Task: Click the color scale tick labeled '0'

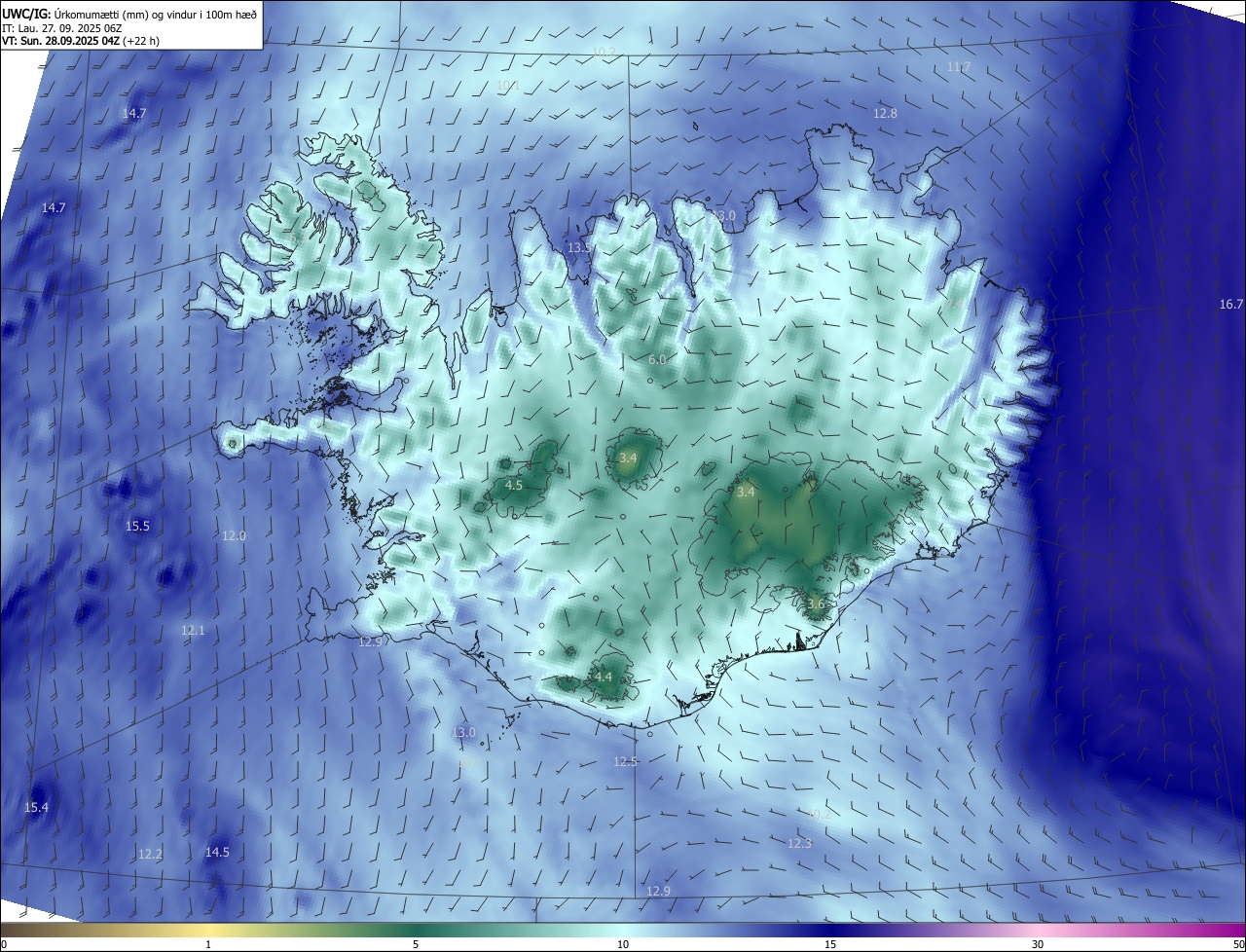Action: click(x=4, y=944)
